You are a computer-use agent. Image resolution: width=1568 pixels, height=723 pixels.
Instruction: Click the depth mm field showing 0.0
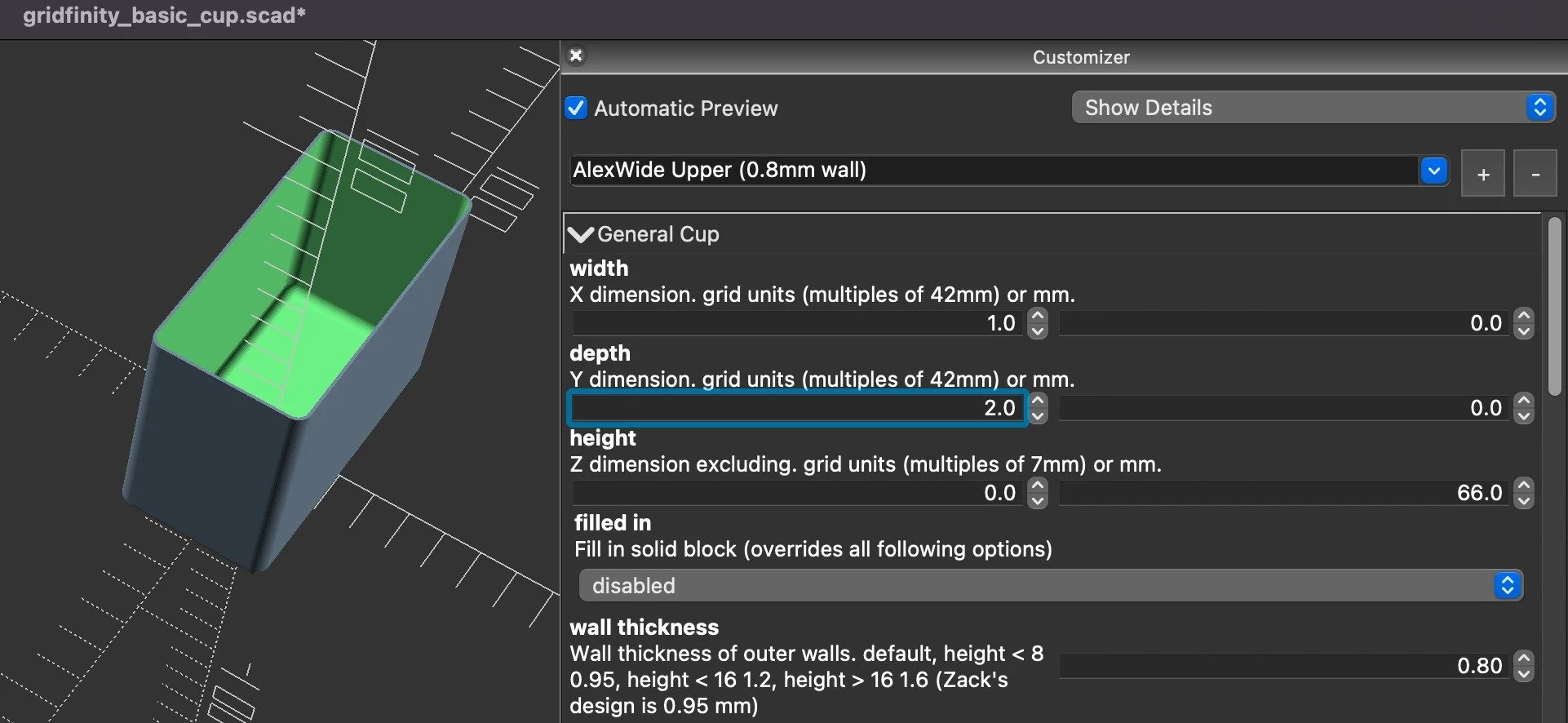1284,408
